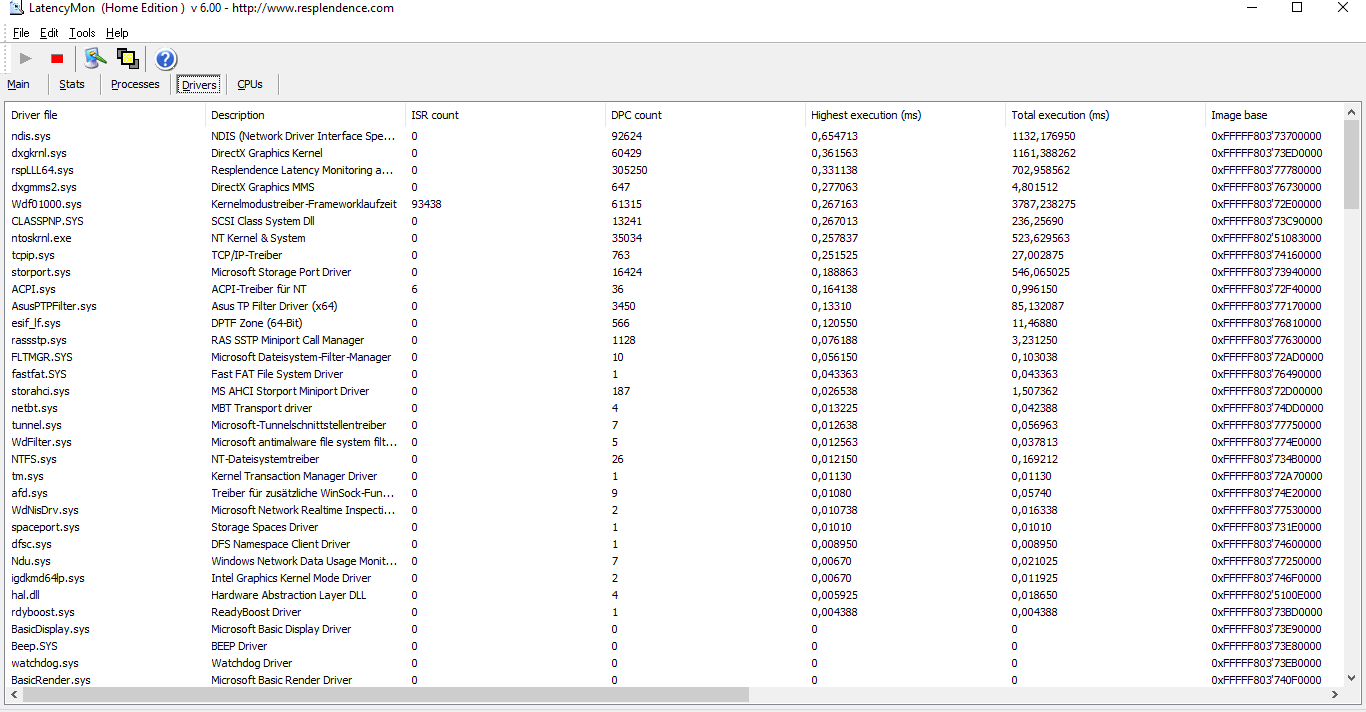Screen dimensions: 1366x712
Task: Open the Help menu
Action: [117, 33]
